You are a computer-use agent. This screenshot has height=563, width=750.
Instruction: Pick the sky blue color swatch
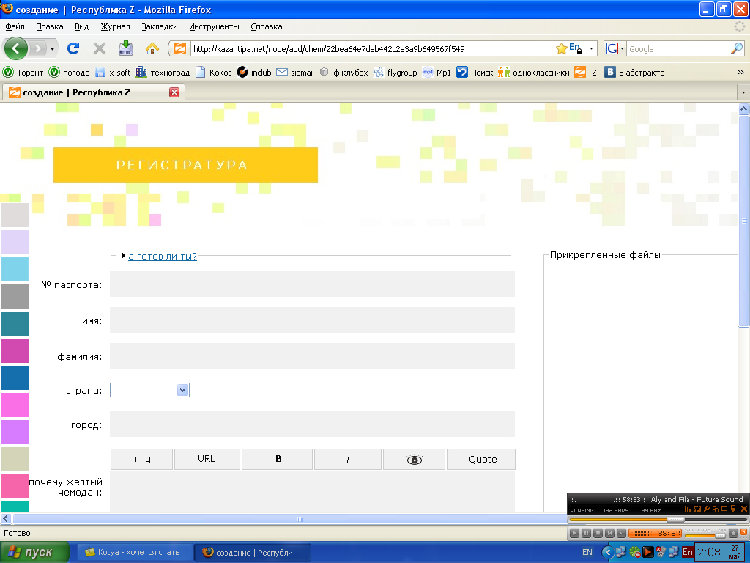click(x=15, y=269)
